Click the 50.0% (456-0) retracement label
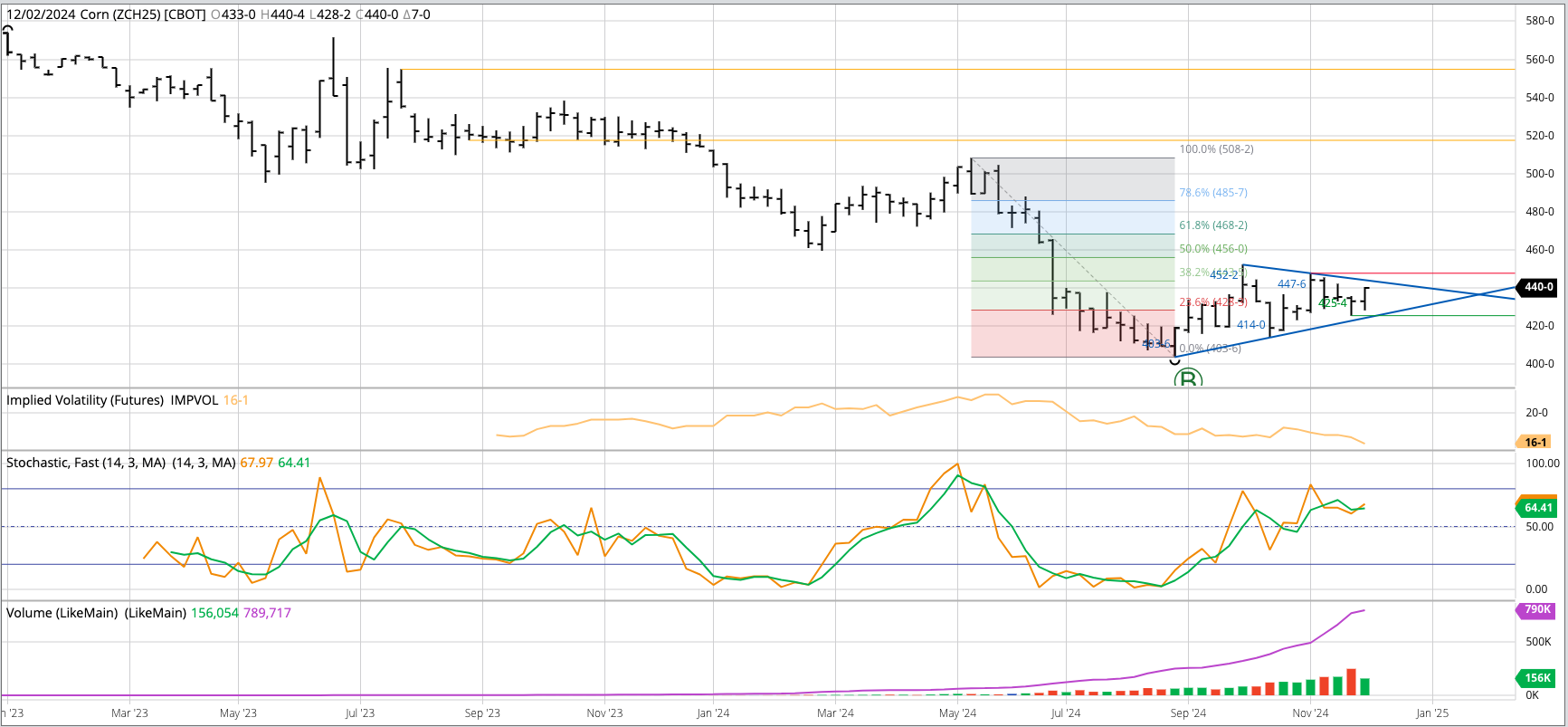Image resolution: width=1568 pixels, height=727 pixels. coord(1212,249)
